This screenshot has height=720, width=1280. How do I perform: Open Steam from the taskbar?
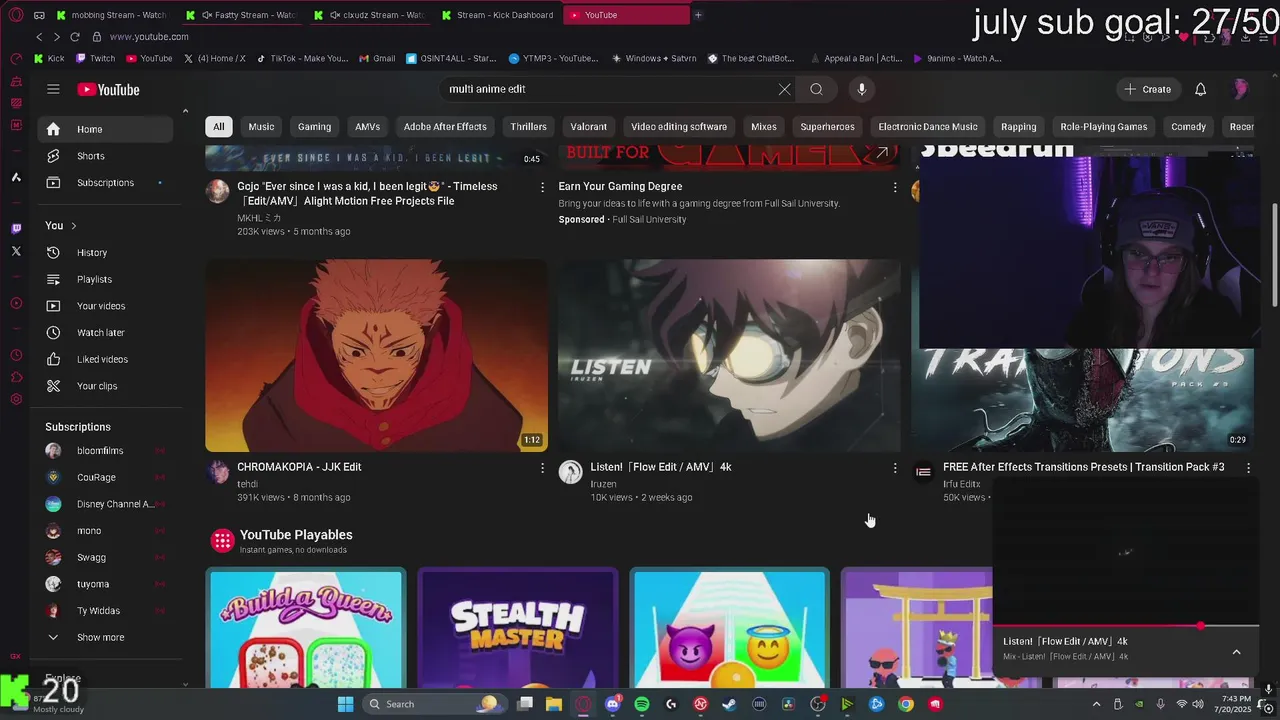point(729,704)
